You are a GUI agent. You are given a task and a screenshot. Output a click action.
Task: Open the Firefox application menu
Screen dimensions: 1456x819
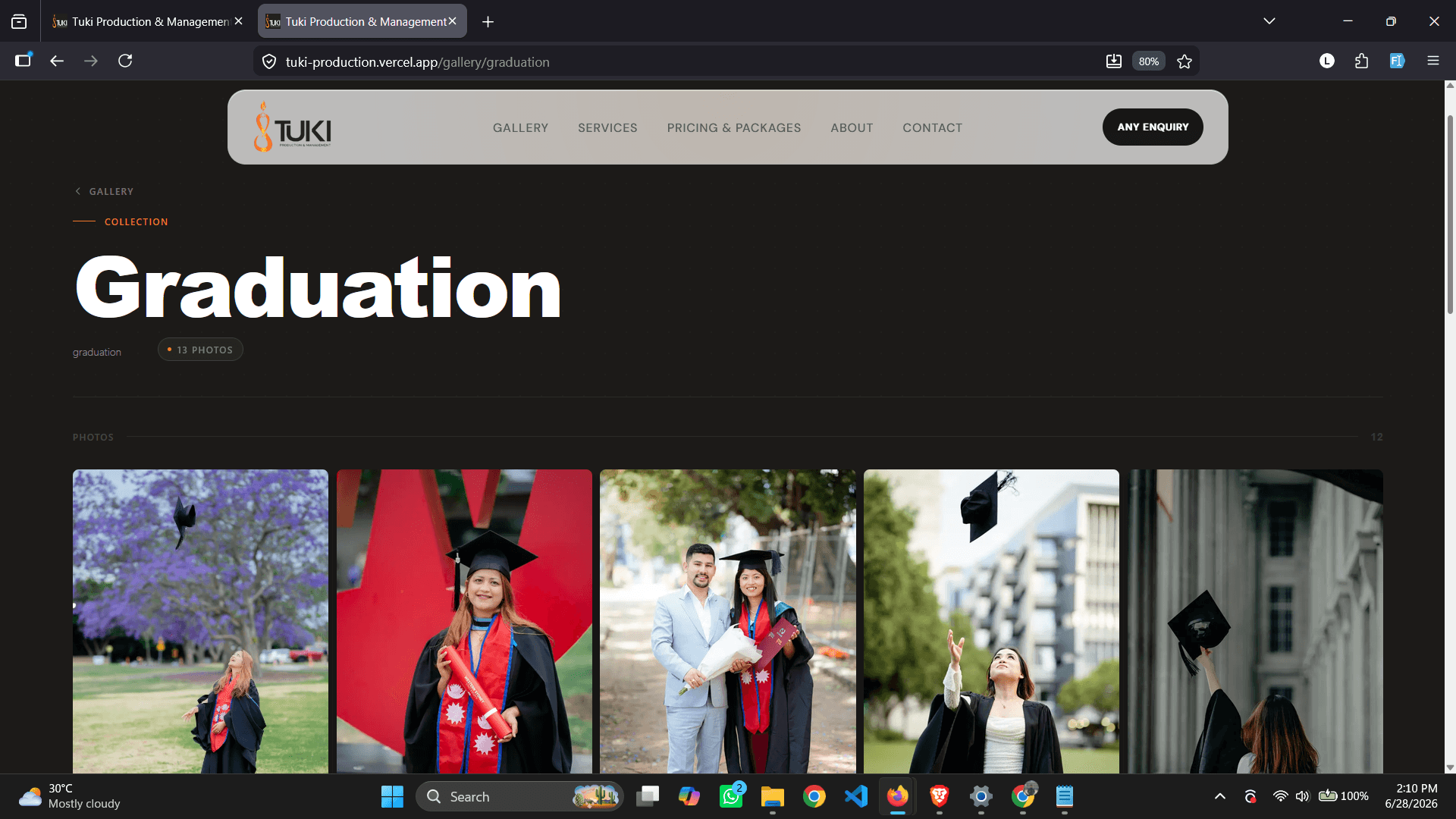pos(1432,61)
